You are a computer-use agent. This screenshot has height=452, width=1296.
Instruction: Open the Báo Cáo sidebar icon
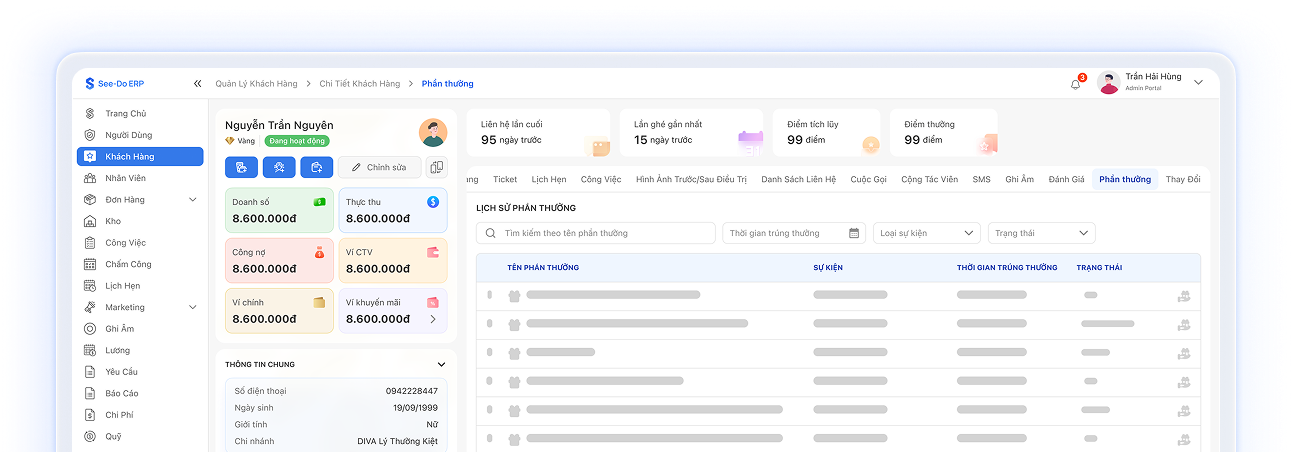tap(90, 393)
